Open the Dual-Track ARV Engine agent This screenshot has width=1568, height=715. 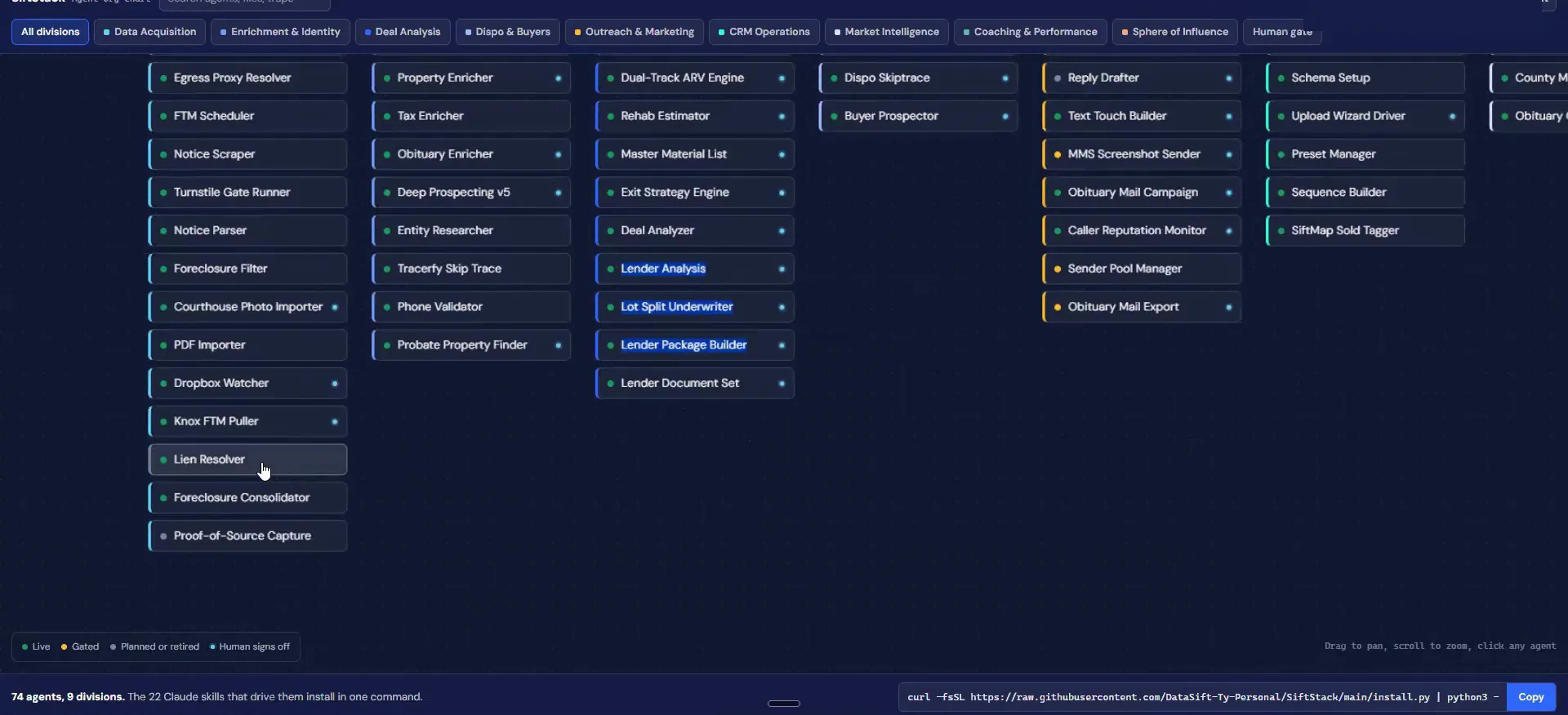tap(695, 78)
